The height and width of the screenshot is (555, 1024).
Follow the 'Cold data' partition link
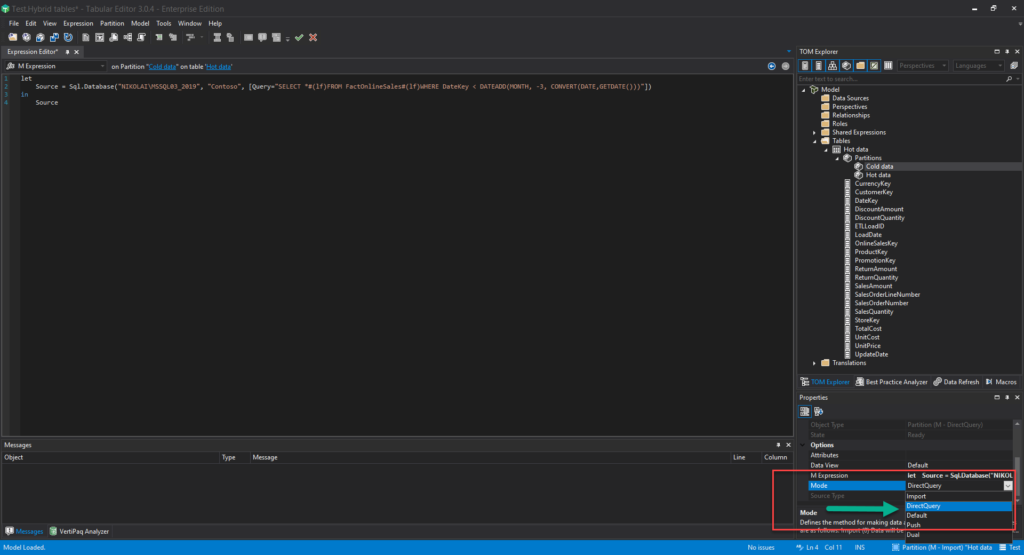[x=162, y=67]
